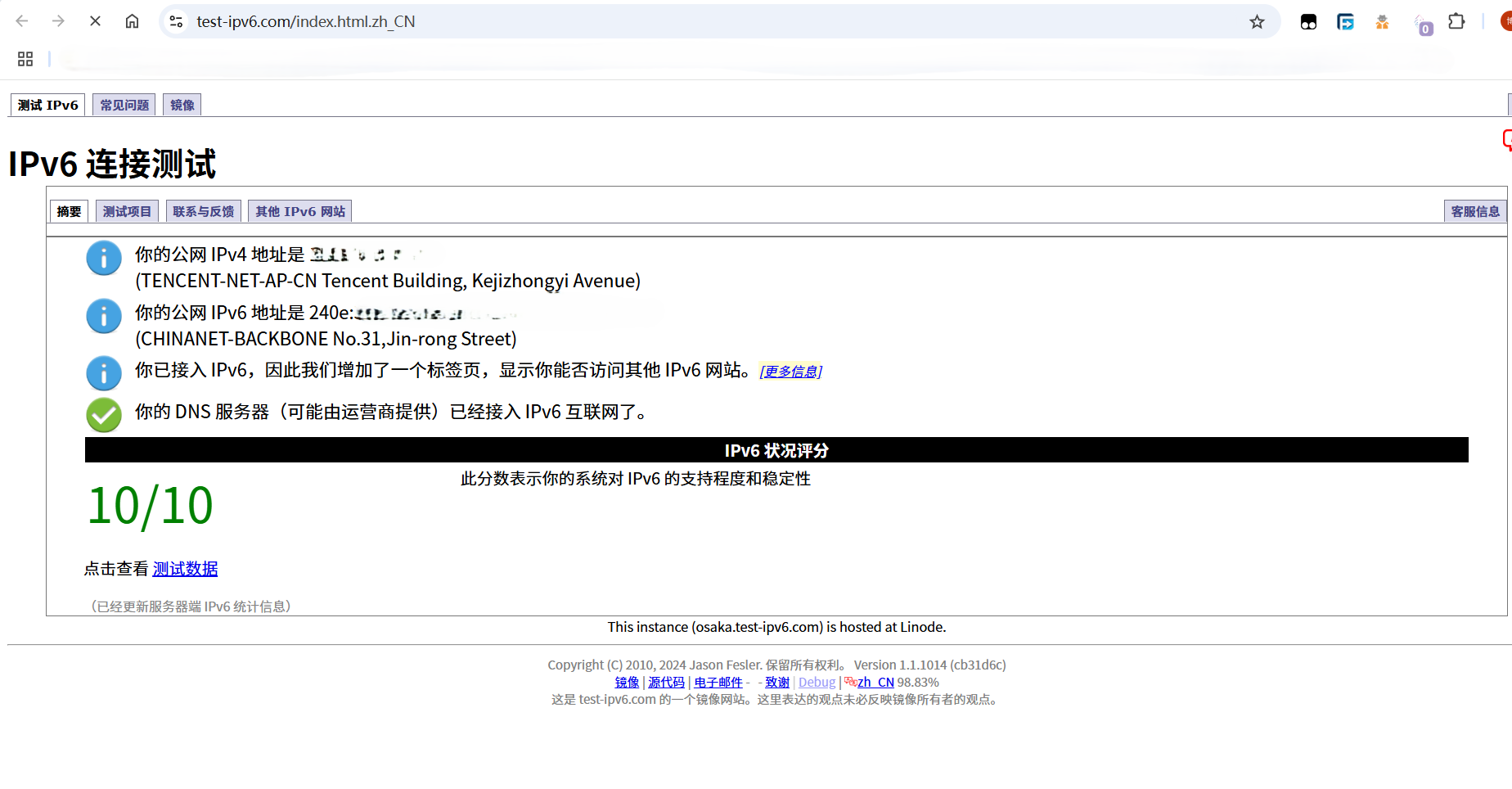Open the blue translate extension icon
Viewport: 1512px width, 789px height.
1345,22
